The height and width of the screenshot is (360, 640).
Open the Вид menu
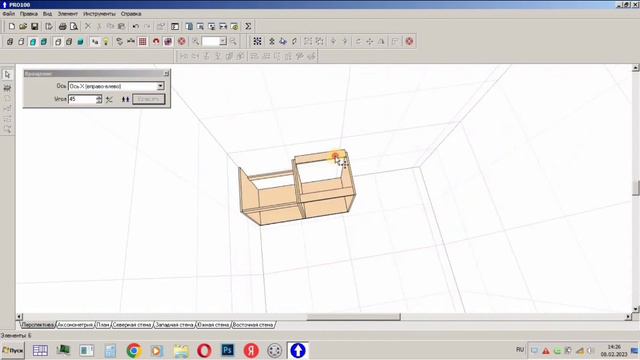point(47,14)
